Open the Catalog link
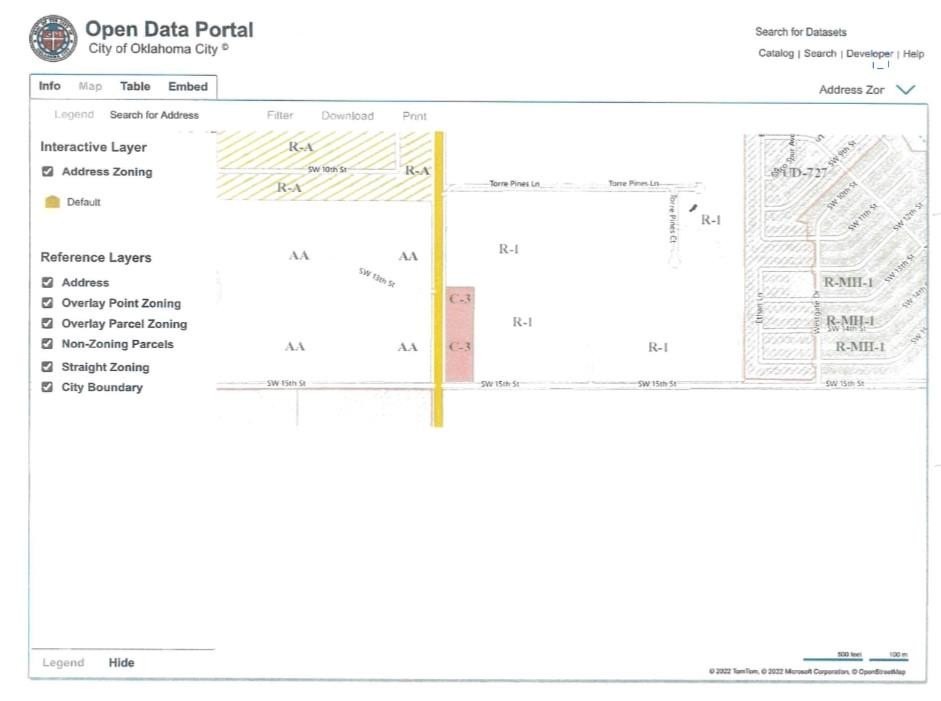This screenshot has height=701, width=941. [x=775, y=54]
